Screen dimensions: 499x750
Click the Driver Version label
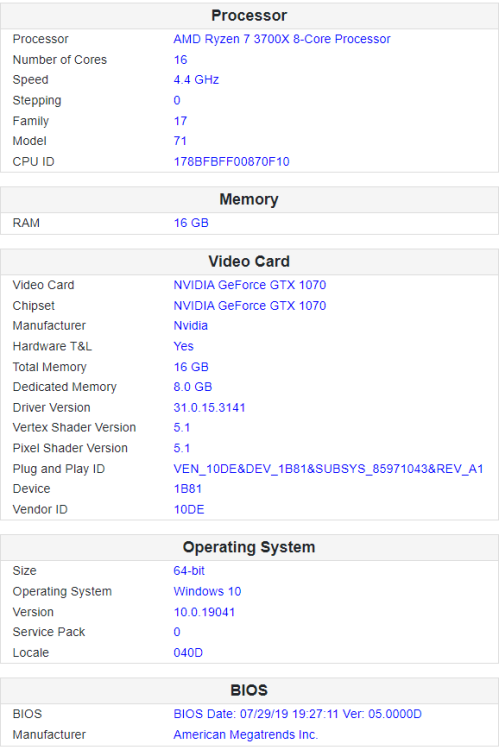click(x=52, y=408)
